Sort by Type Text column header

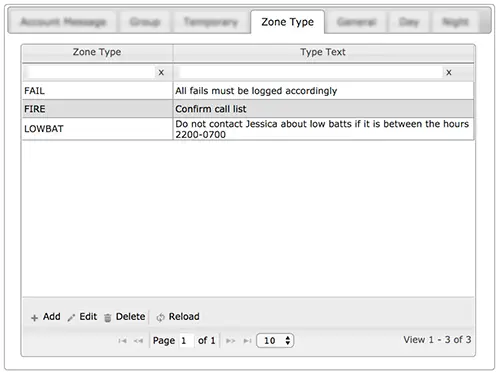[323, 52]
